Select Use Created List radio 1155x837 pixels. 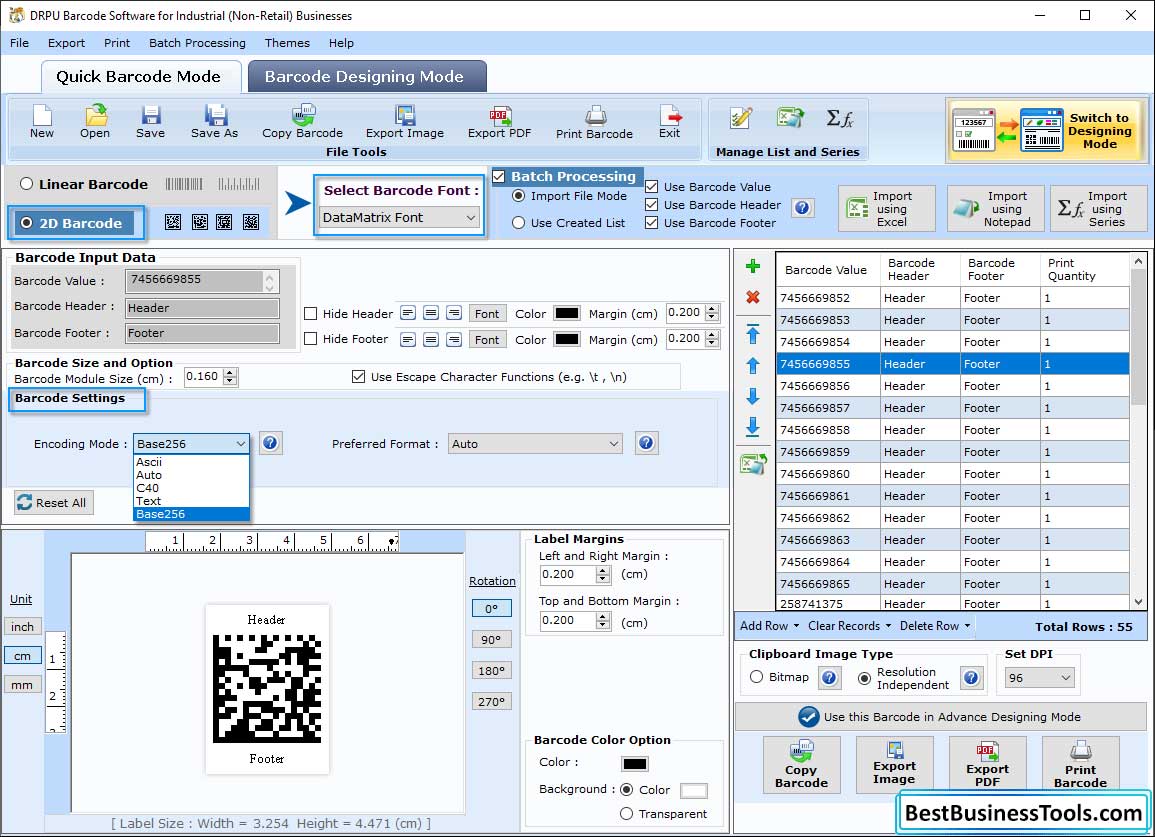tap(519, 223)
